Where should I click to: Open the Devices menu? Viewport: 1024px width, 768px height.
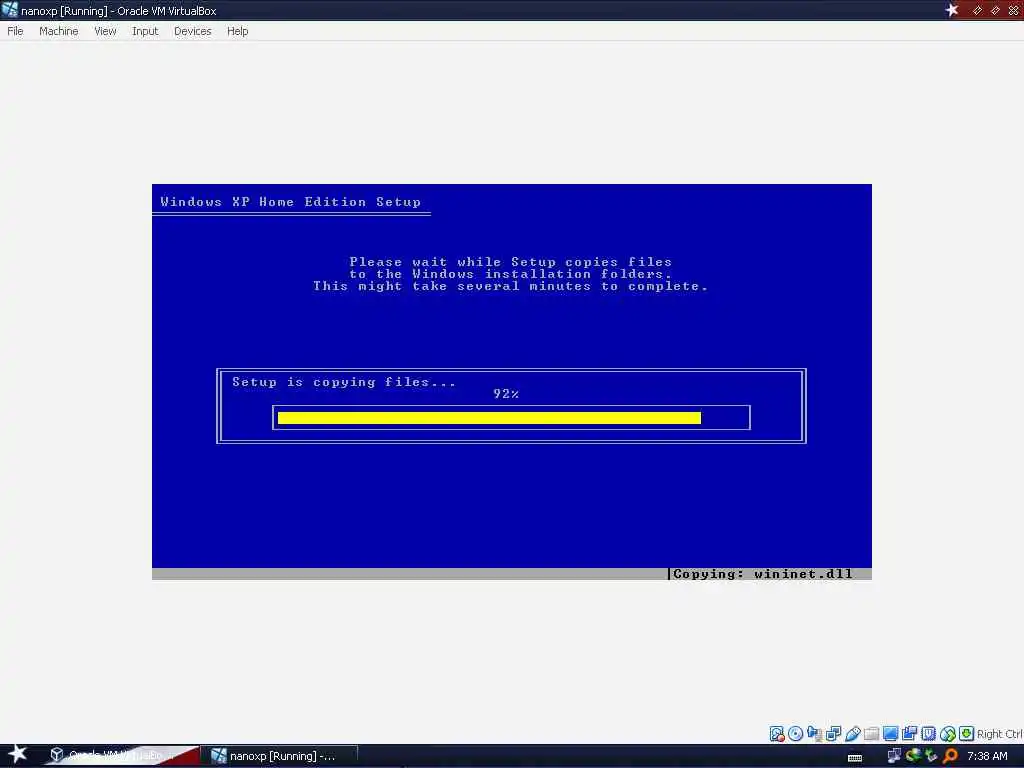pyautogui.click(x=193, y=31)
